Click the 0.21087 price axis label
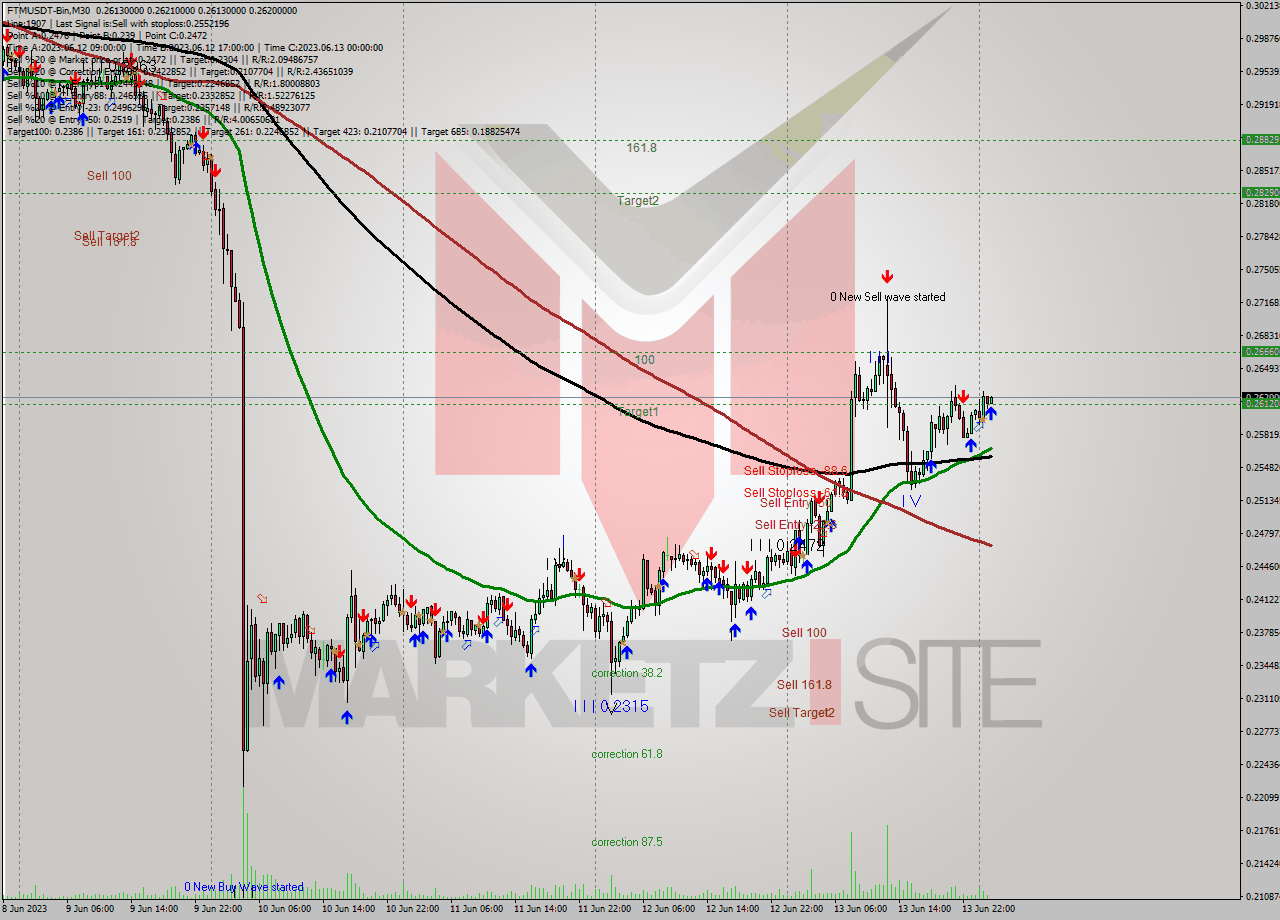This screenshot has width=1280, height=920. pos(1262,897)
